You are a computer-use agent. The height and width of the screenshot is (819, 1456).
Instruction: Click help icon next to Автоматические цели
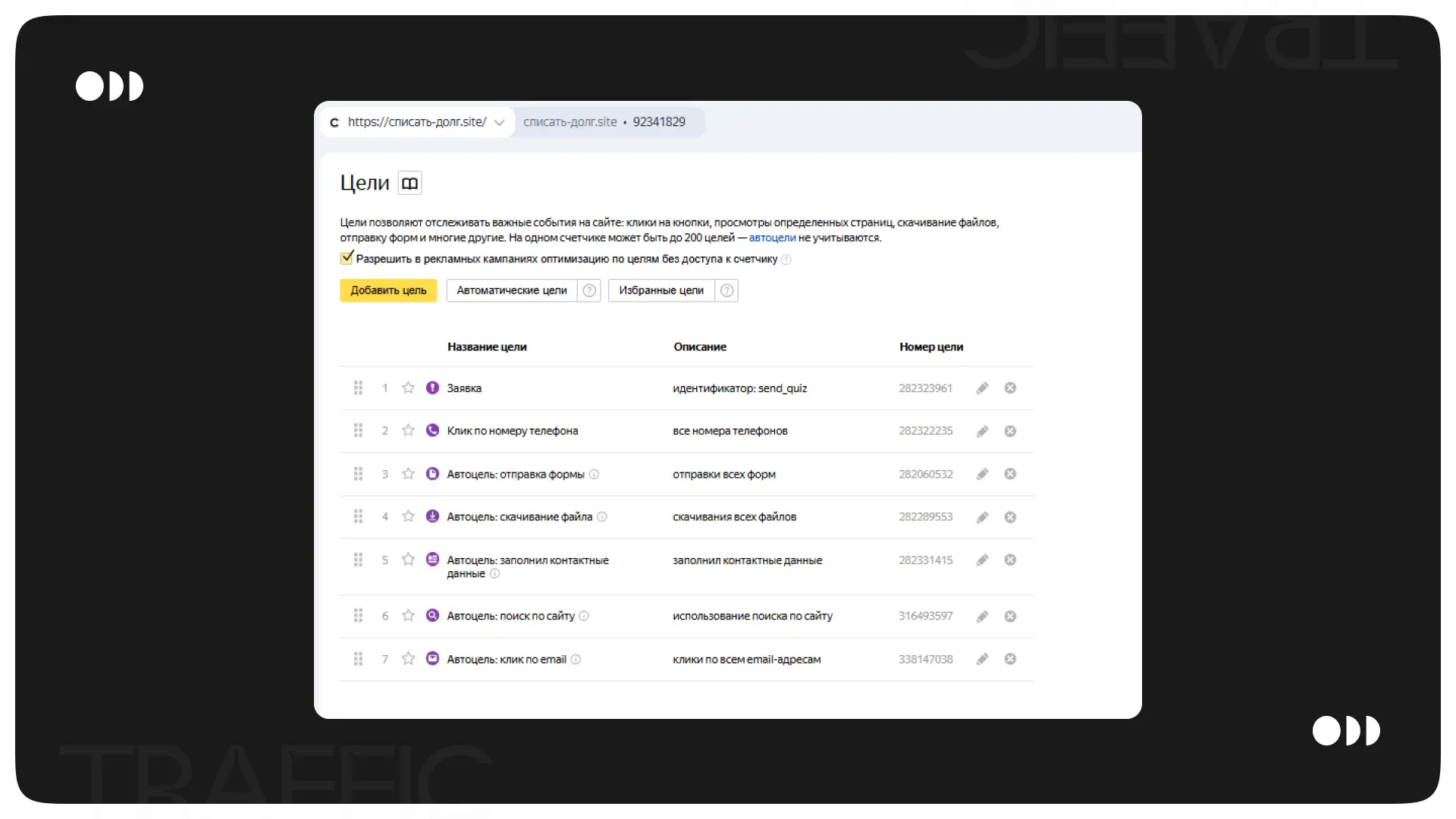point(589,290)
